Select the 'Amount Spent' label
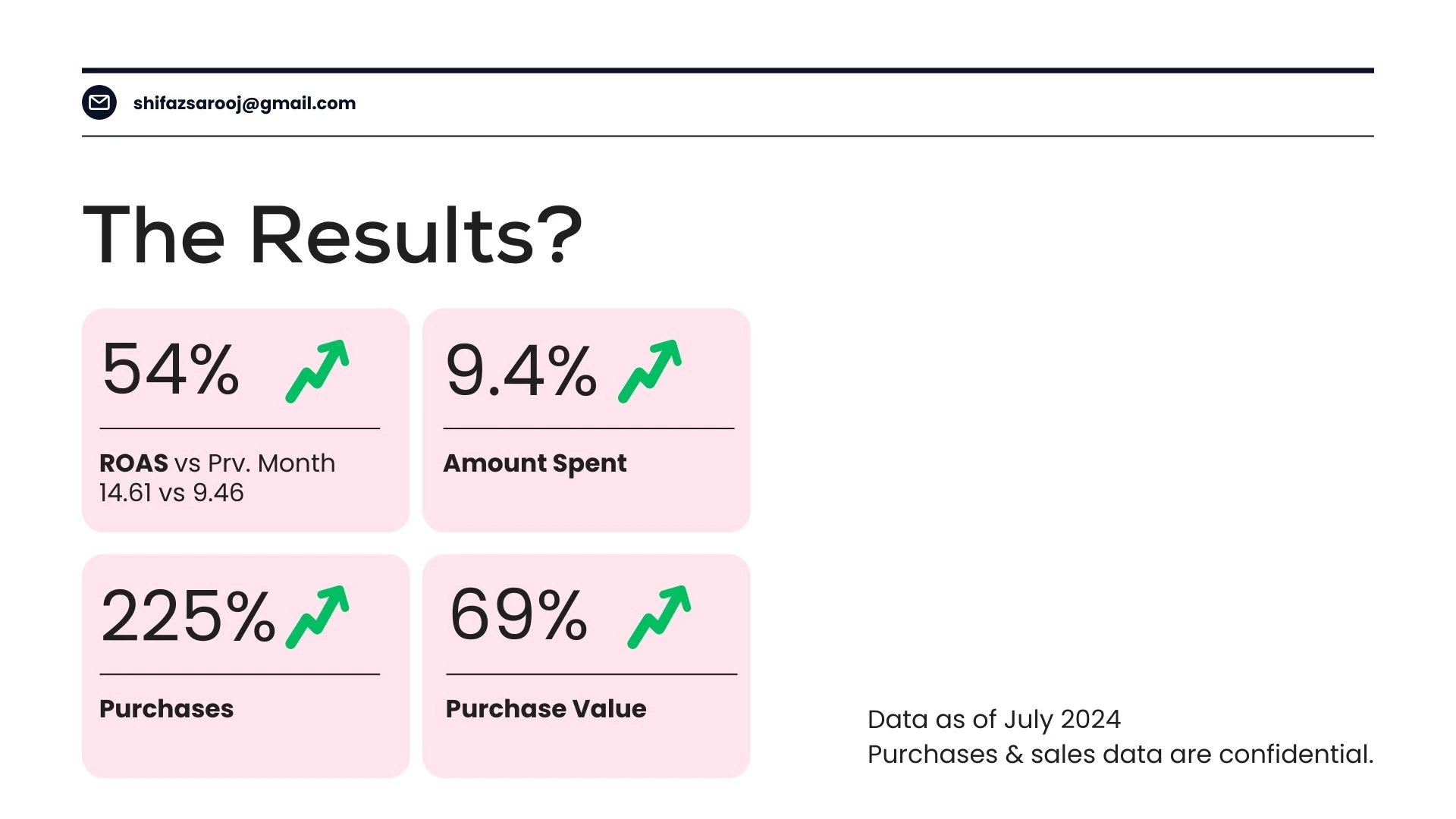1456x819 pixels. click(535, 463)
